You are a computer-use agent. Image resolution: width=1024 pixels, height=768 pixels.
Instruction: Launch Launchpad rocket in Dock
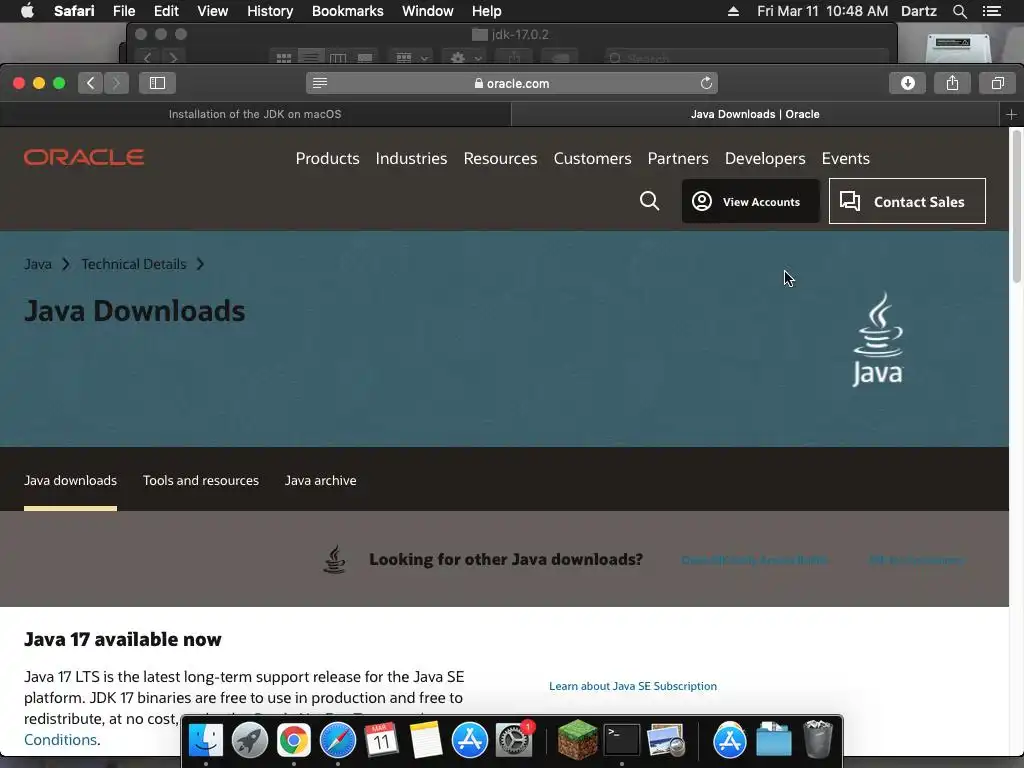click(249, 741)
